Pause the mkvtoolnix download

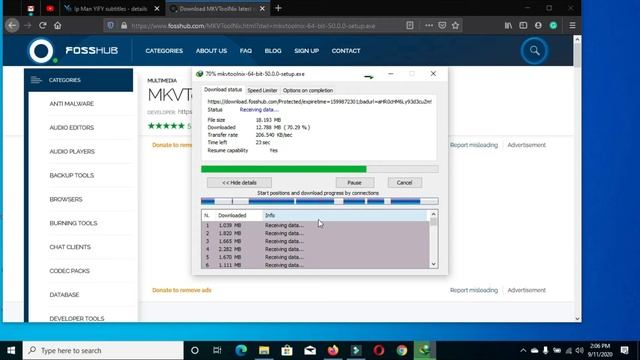pyautogui.click(x=354, y=182)
